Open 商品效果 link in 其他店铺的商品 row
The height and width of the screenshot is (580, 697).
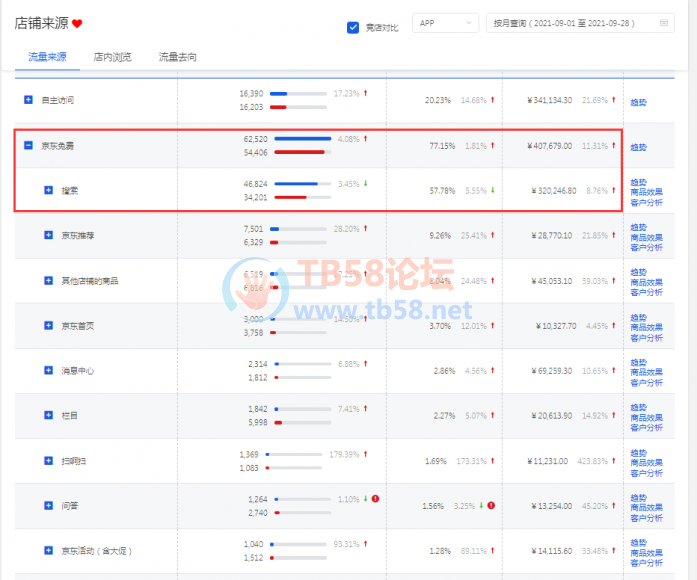(x=646, y=282)
